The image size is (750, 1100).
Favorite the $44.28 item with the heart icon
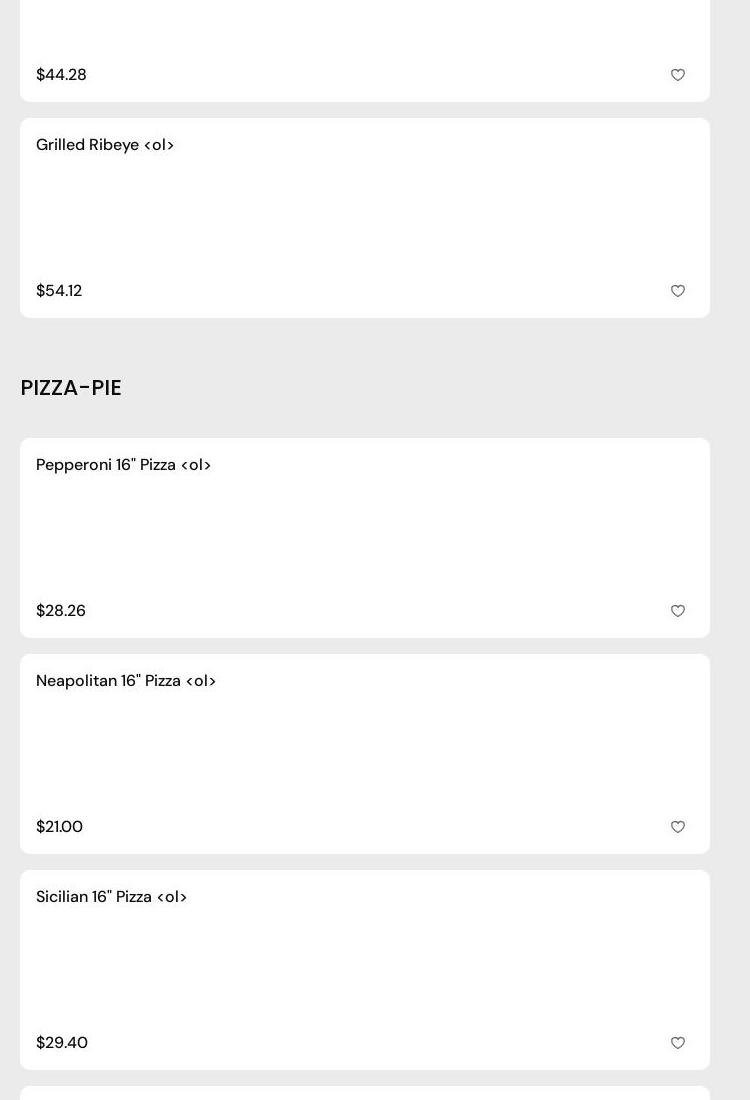coord(678,75)
